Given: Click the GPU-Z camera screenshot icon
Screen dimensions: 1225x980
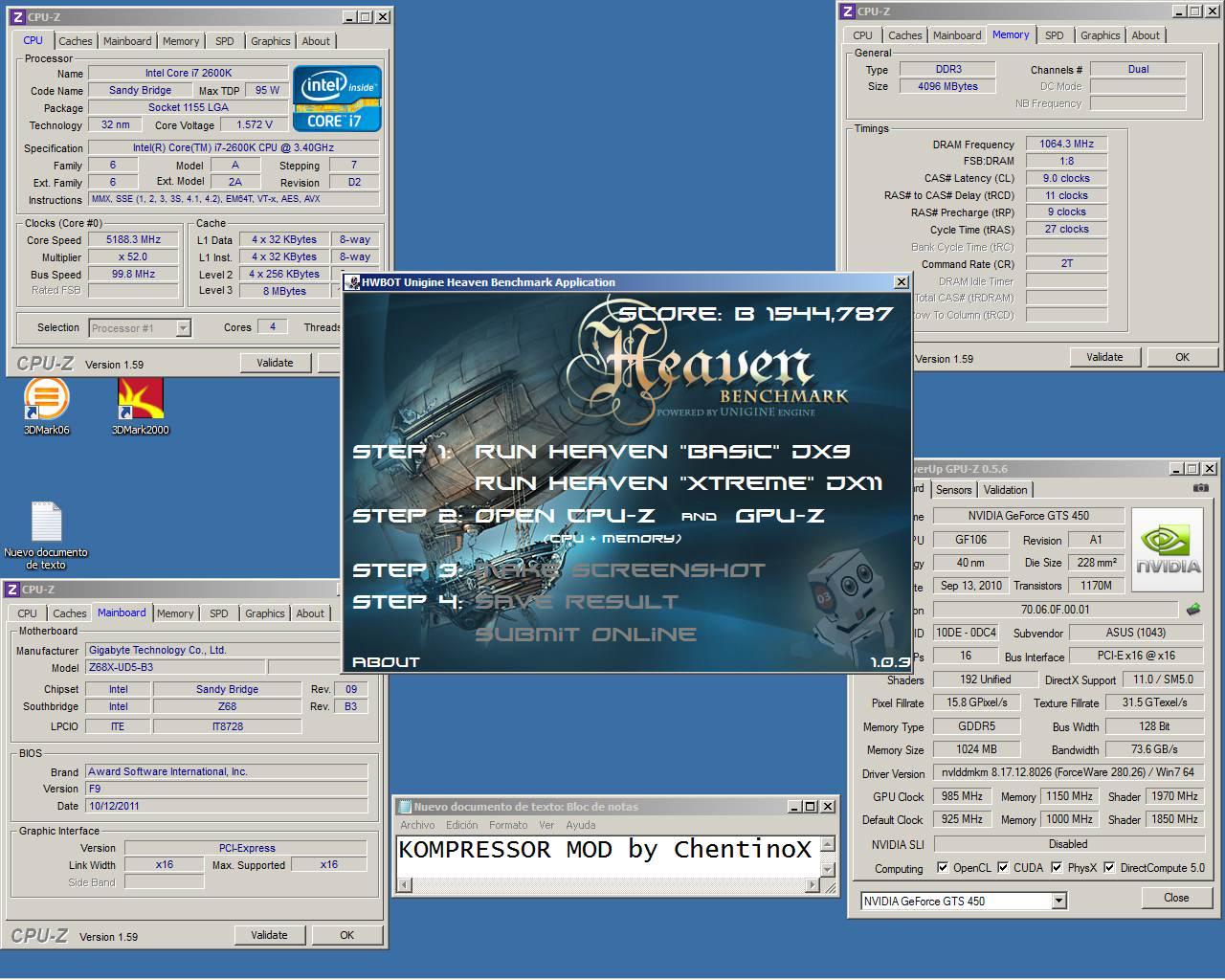Looking at the screenshot, I should click(x=1201, y=488).
